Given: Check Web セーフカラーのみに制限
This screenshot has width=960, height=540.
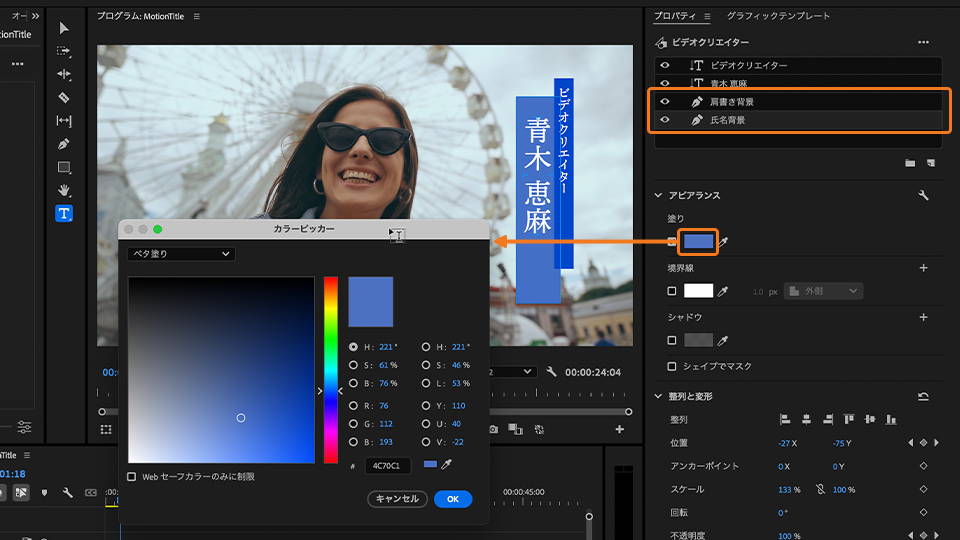Looking at the screenshot, I should [132, 476].
